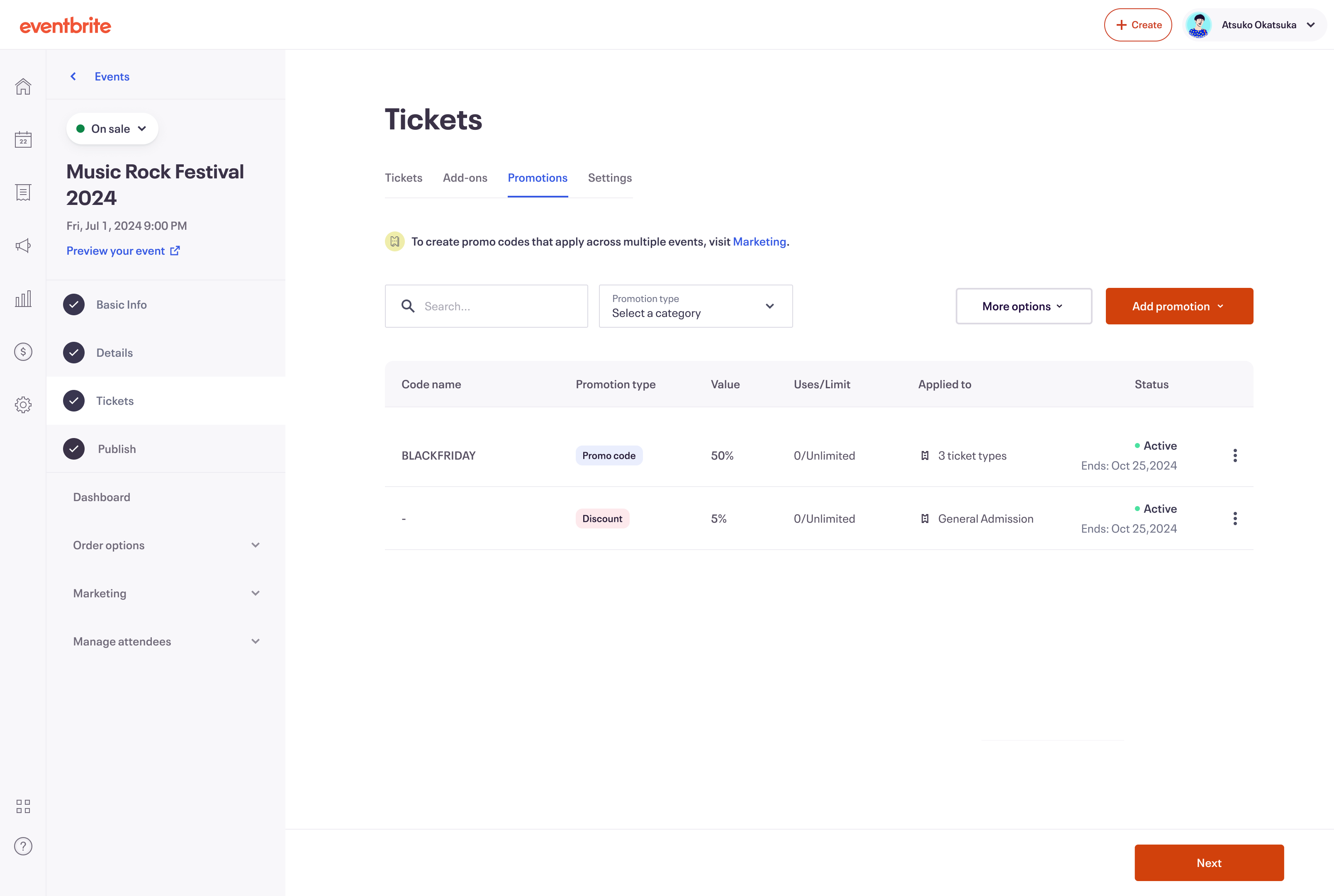Viewport: 1334px width, 896px height.
Task: Click the BLACKFRIDAY code name
Action: tap(438, 455)
